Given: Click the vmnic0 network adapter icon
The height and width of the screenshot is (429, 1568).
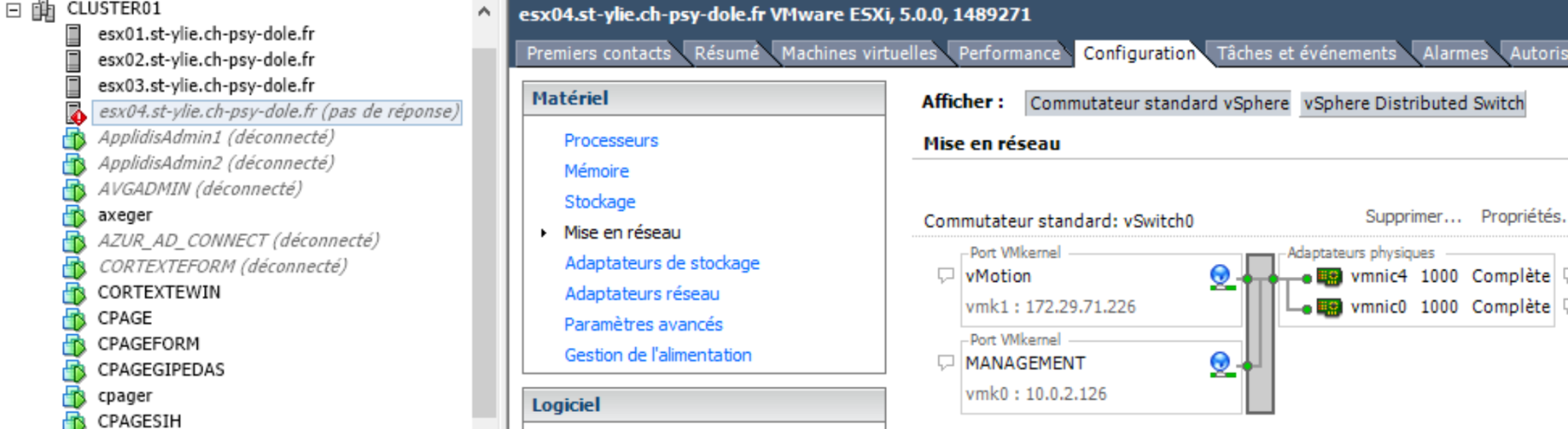Looking at the screenshot, I should [1329, 307].
